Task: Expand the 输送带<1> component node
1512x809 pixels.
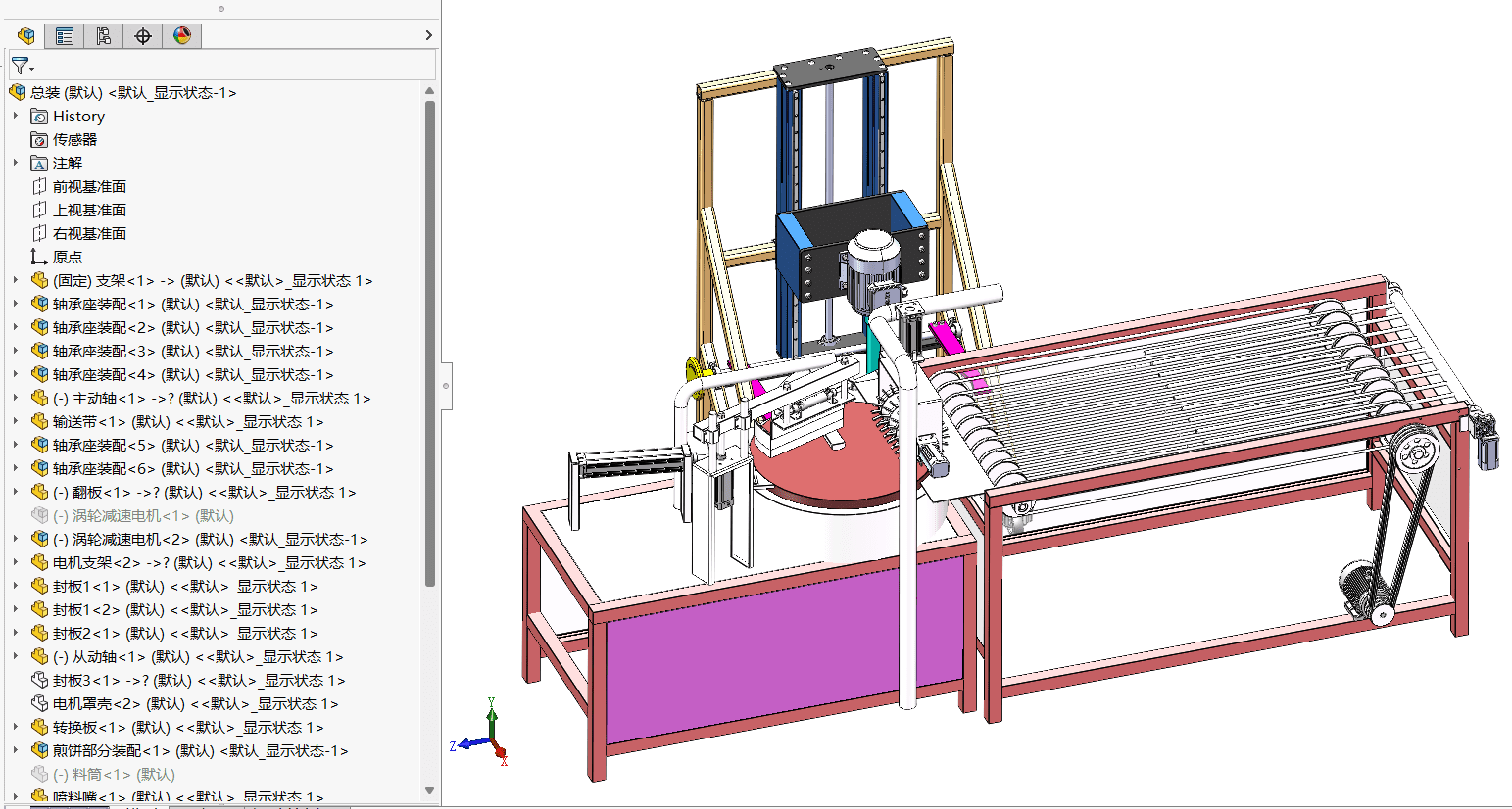Action: click(16, 421)
